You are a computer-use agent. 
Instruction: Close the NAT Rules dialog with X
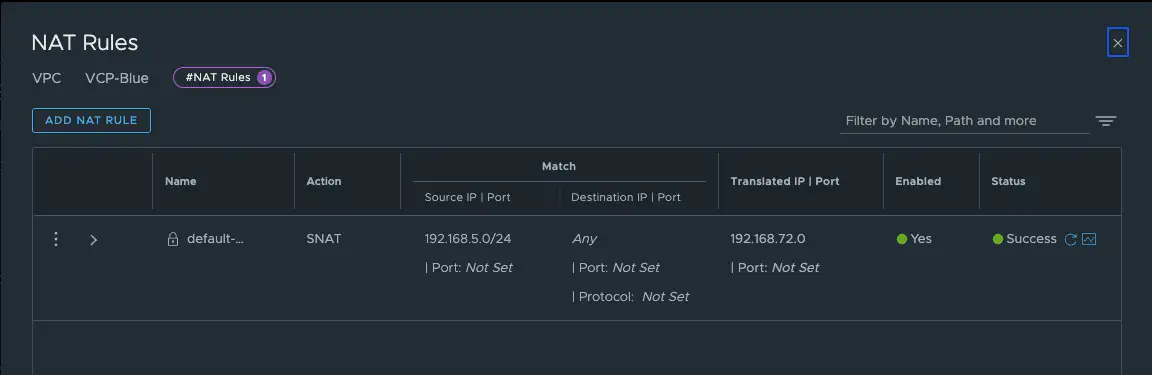tap(1117, 43)
